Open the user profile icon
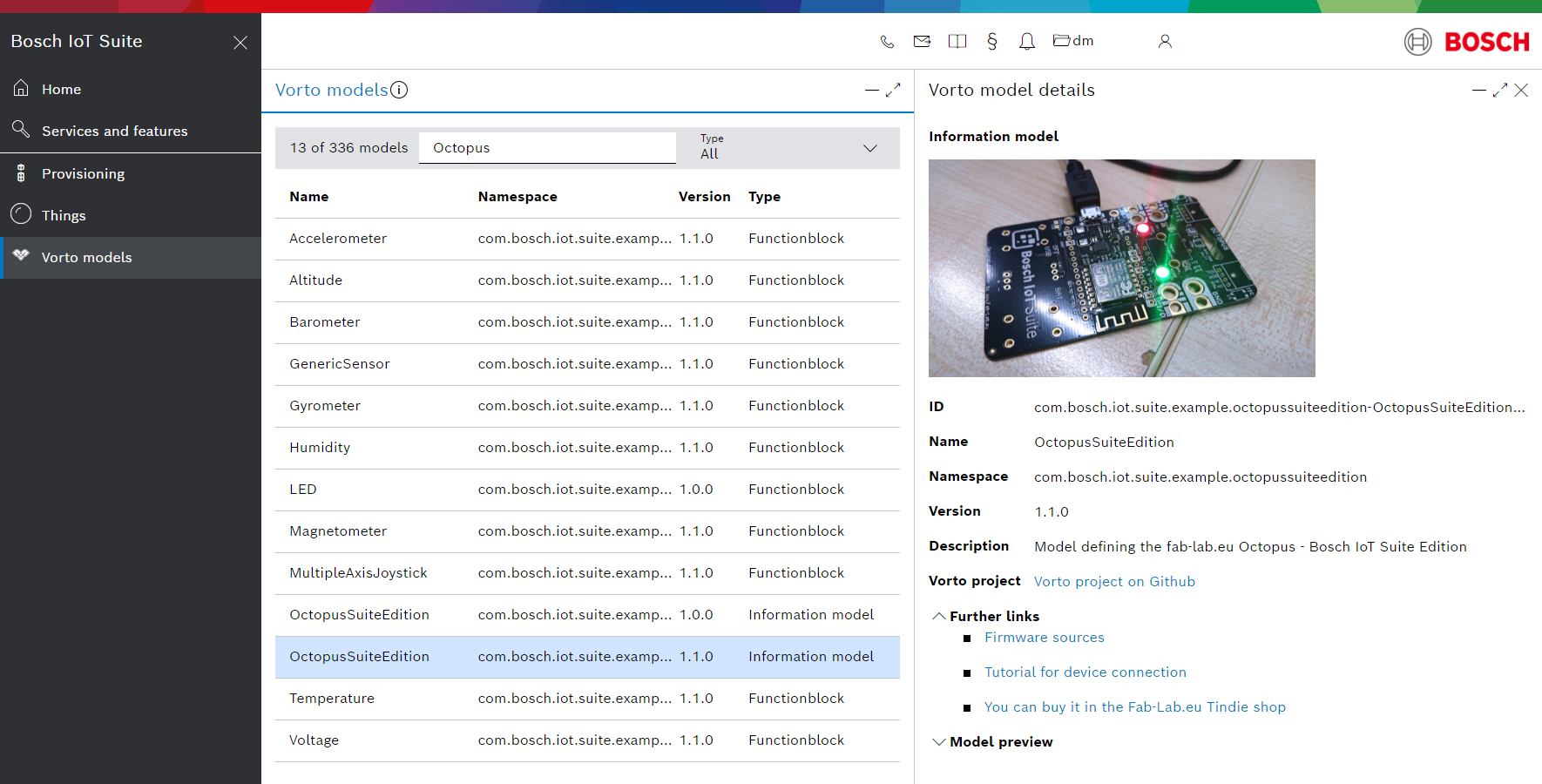Screen dimensions: 1542x784 click(x=1165, y=41)
